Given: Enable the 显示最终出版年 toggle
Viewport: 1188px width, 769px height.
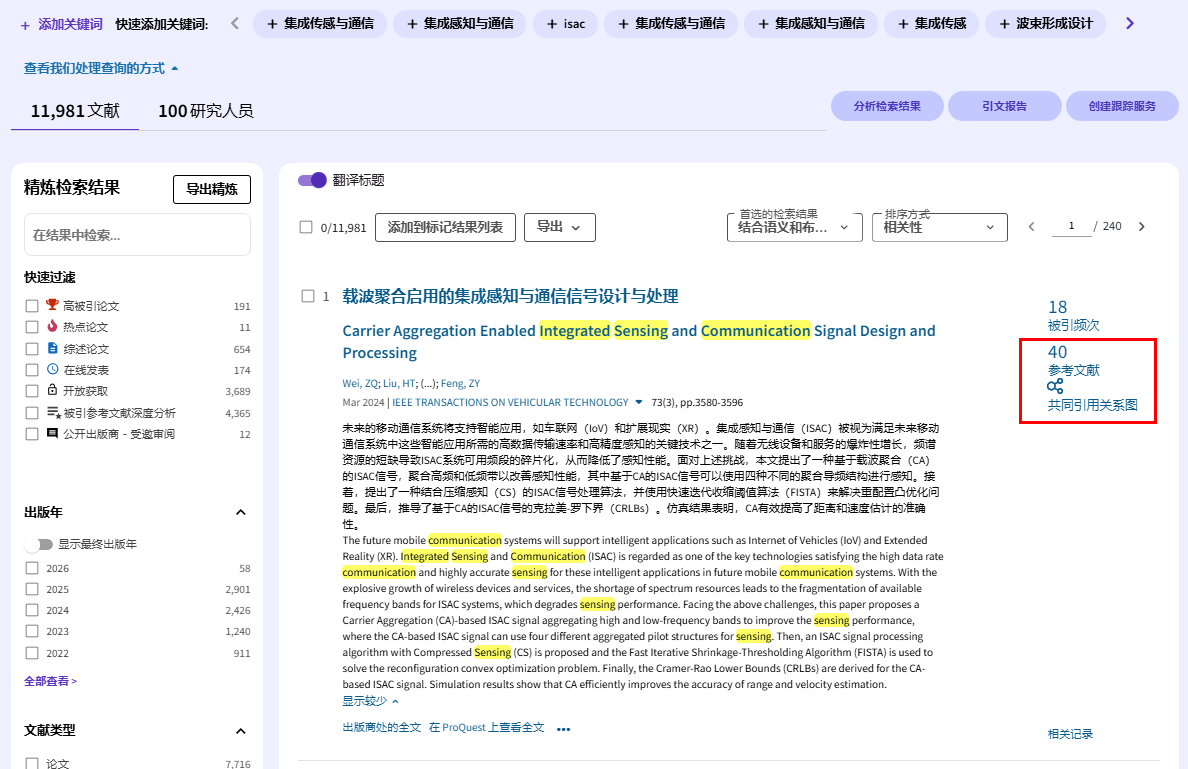Looking at the screenshot, I should (39, 544).
